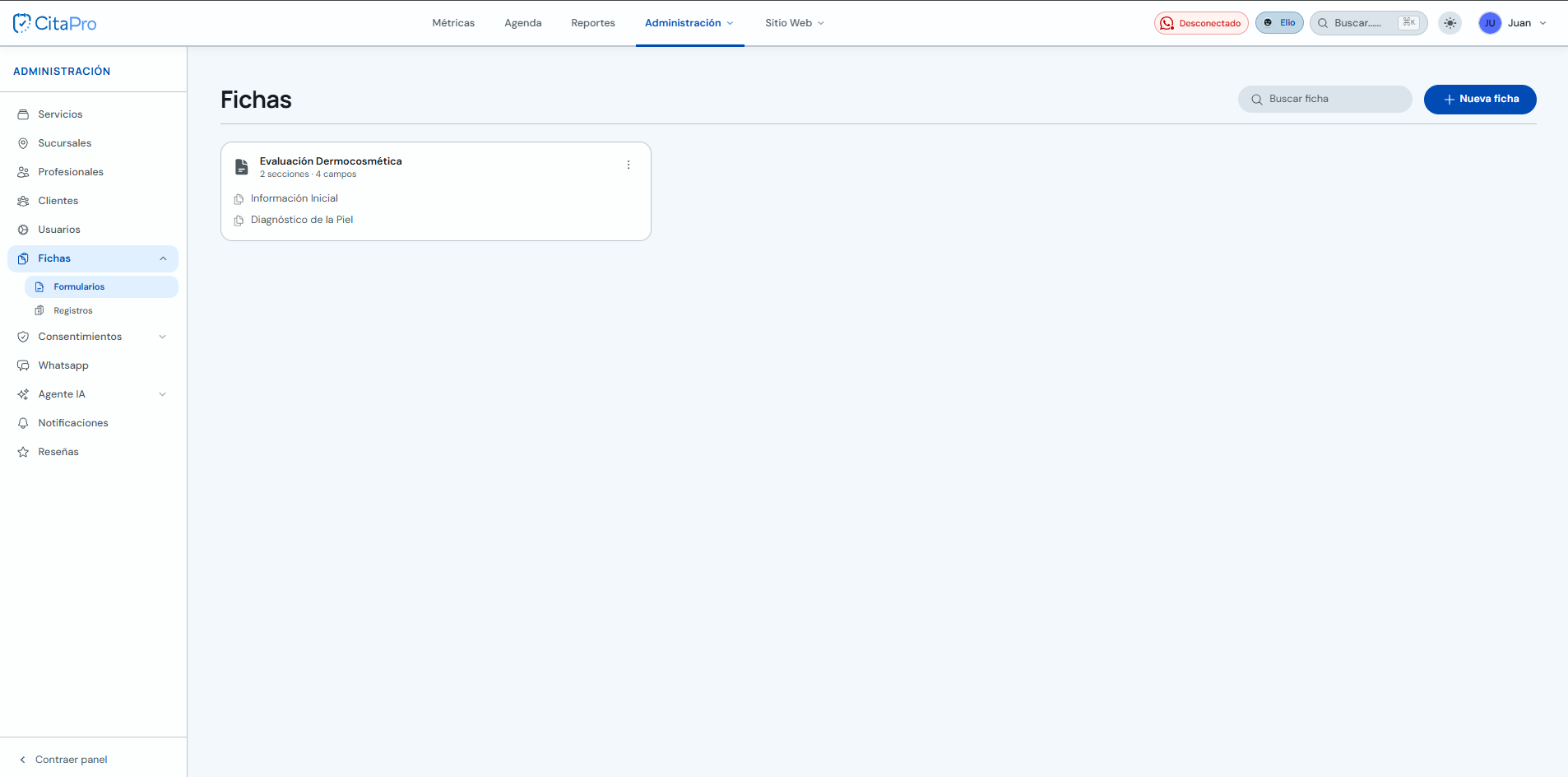Click the Notificaciones bell icon

tap(23, 423)
